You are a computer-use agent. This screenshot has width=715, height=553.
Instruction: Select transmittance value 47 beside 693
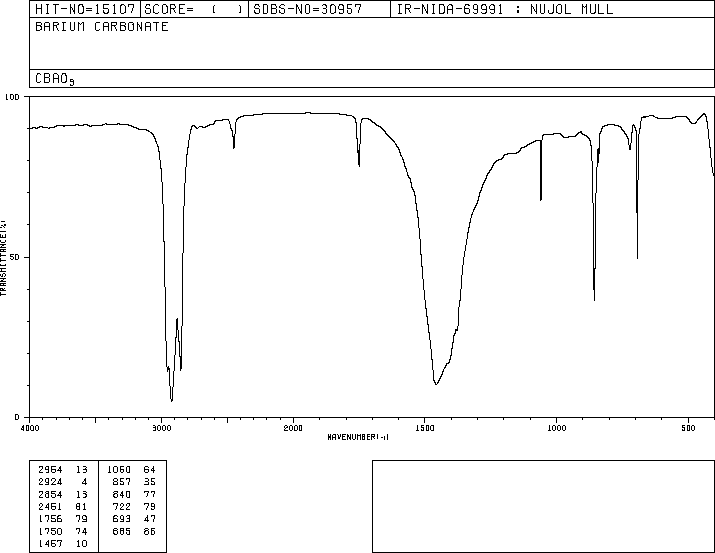150,519
